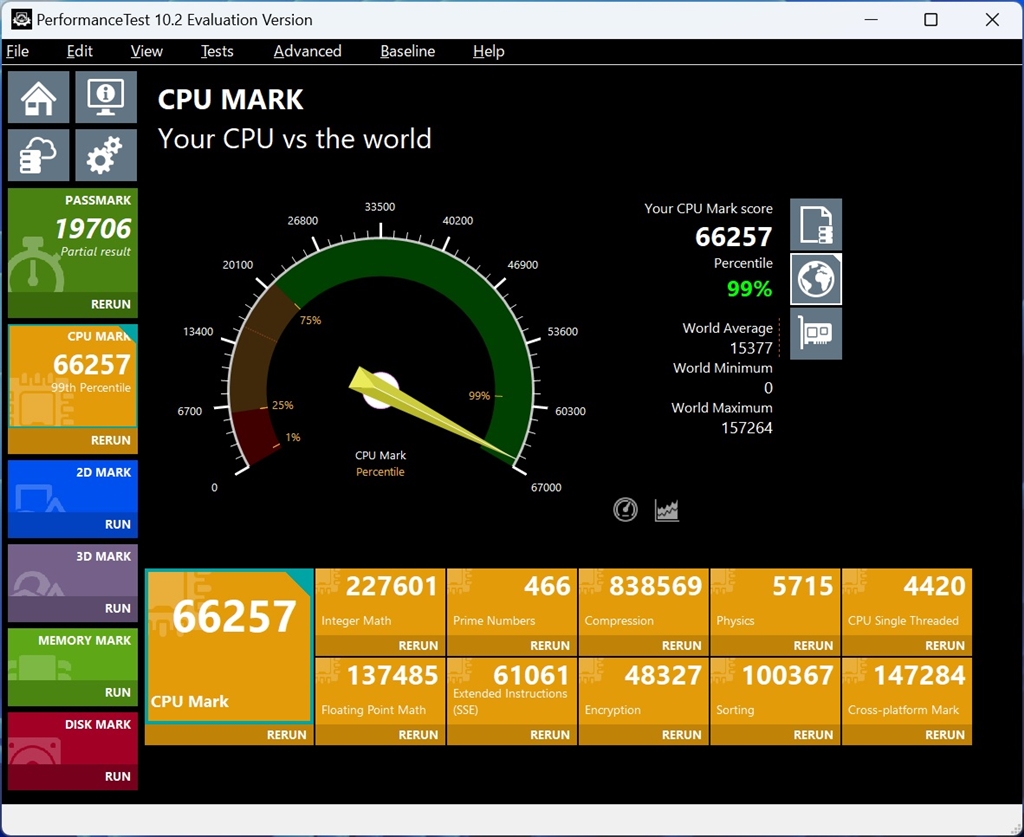Open the Advanced menu
The height and width of the screenshot is (837, 1024).
308,51
